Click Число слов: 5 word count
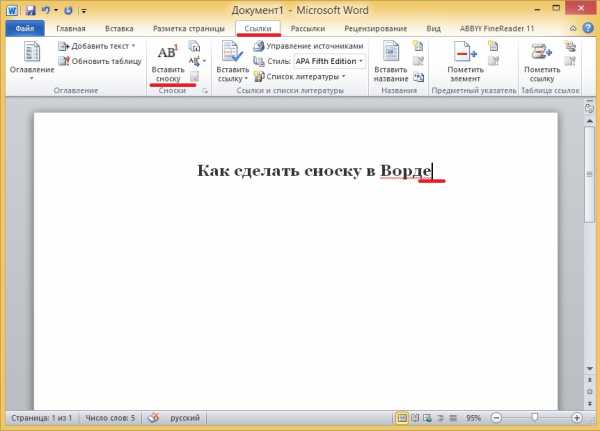The width and height of the screenshot is (600, 431). click(110, 418)
